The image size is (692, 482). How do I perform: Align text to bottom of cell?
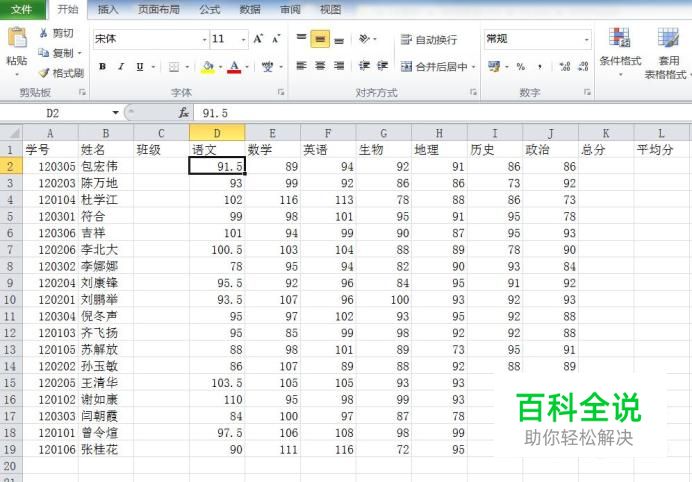(x=339, y=39)
